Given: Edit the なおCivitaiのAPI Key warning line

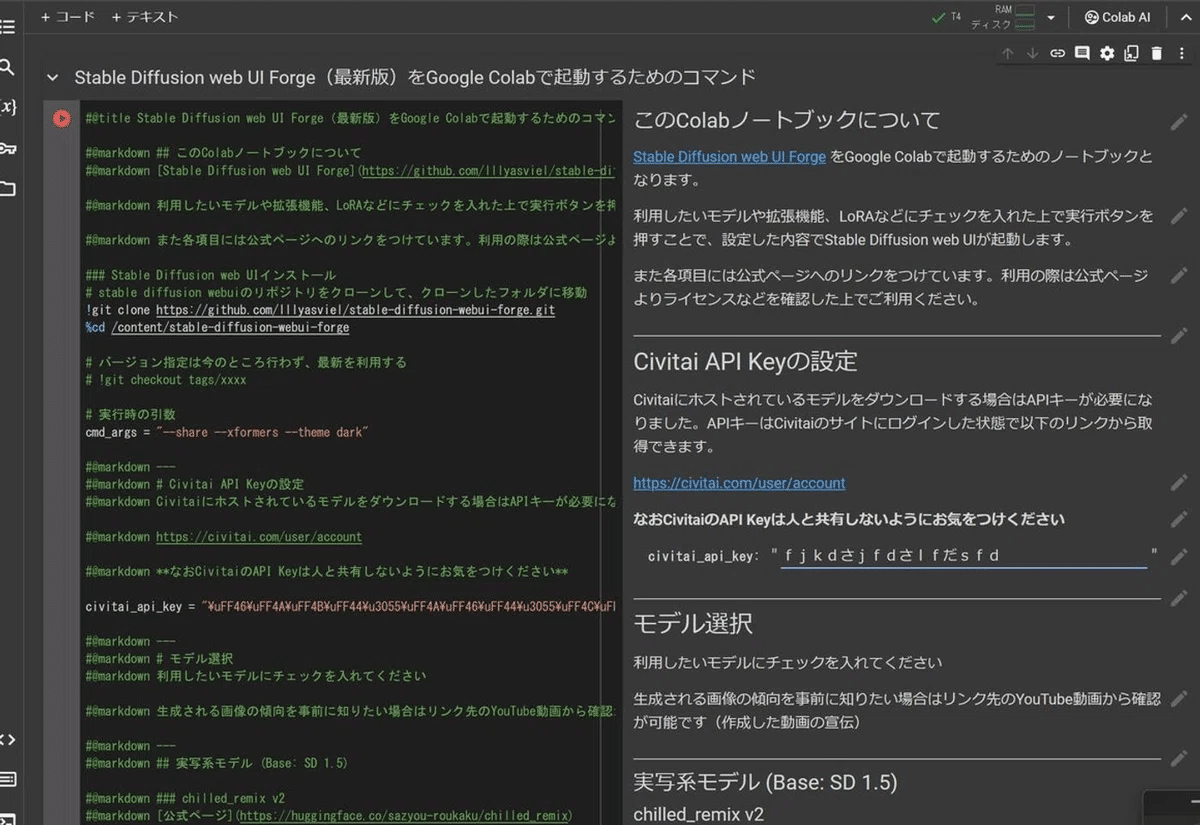Looking at the screenshot, I should tap(1179, 520).
